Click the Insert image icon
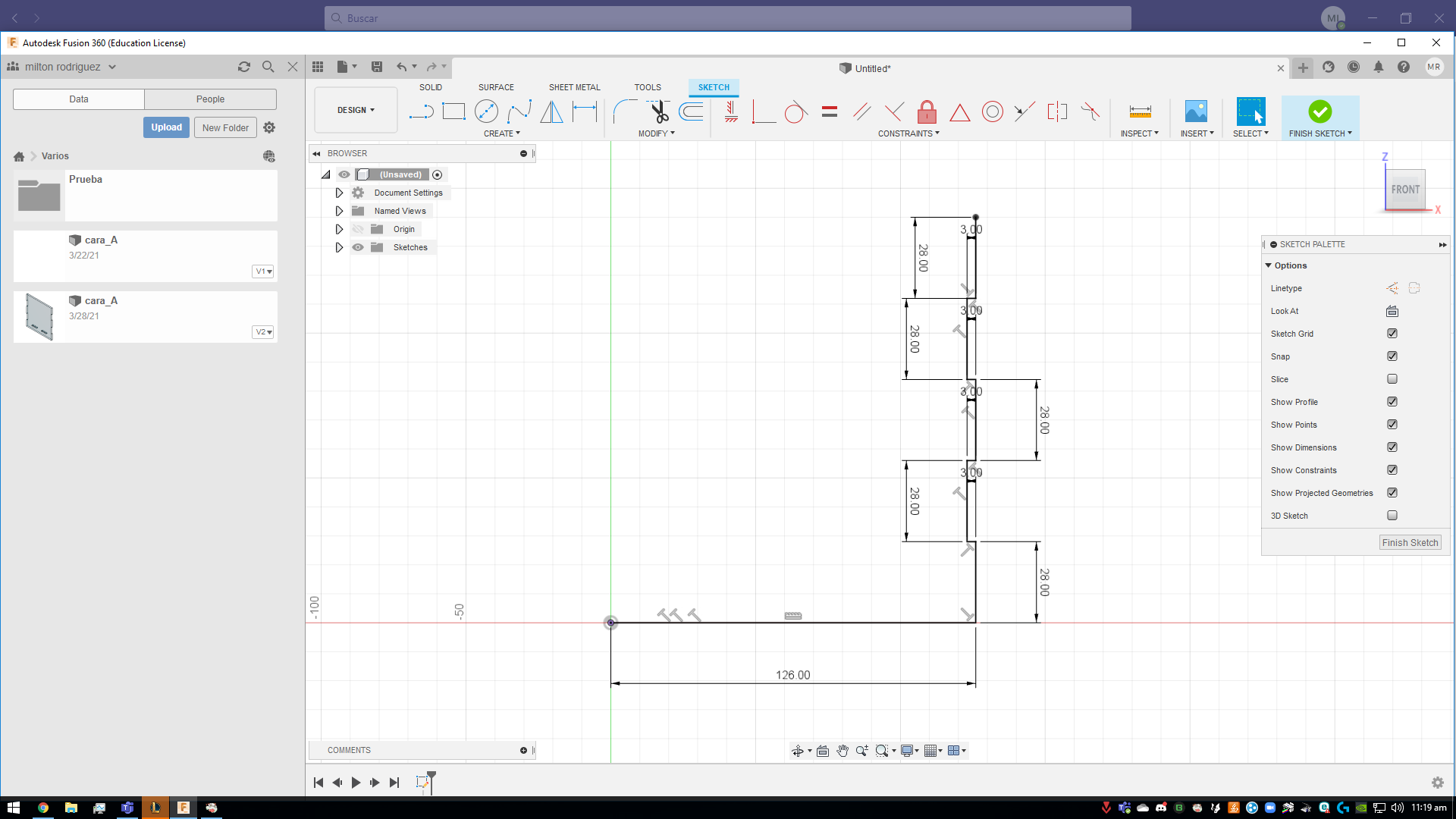 1196,112
